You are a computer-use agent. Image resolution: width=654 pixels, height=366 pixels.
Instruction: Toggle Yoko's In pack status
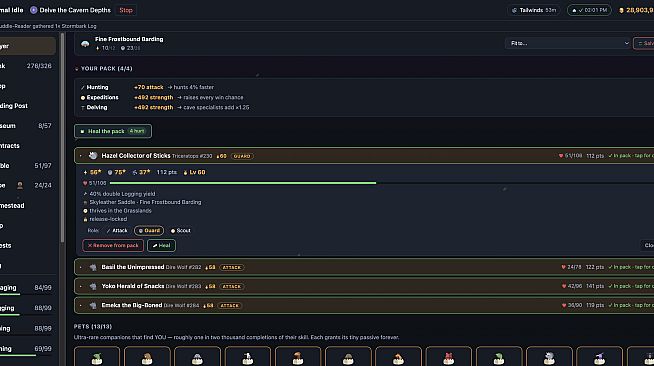tap(631, 286)
